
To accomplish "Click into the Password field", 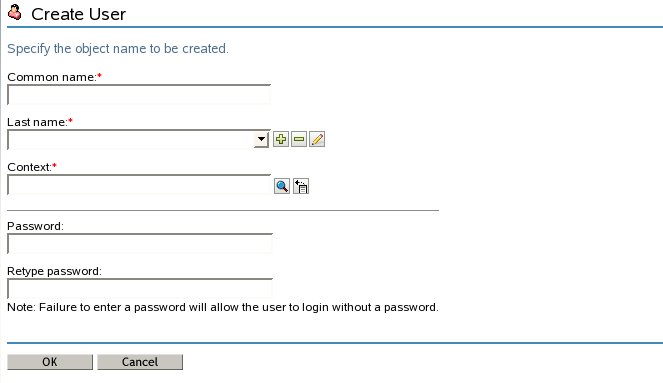I will (140, 243).
